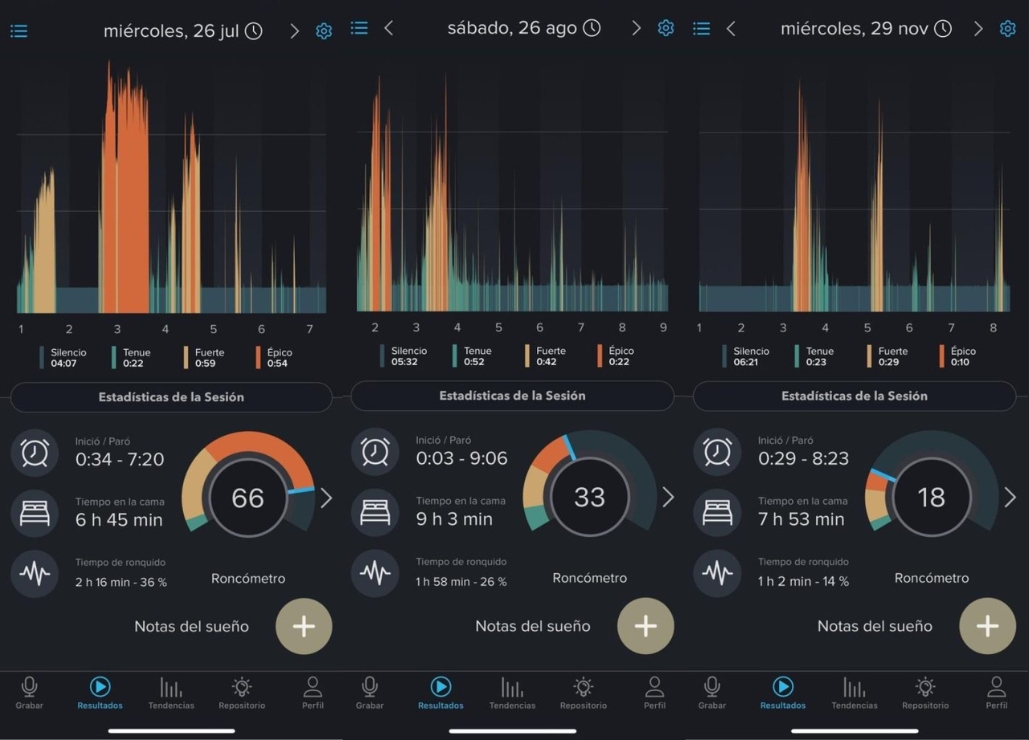Screen dimensions: 1029x740
Task: Open Perfil on the 26 jul screen
Action: (312, 692)
